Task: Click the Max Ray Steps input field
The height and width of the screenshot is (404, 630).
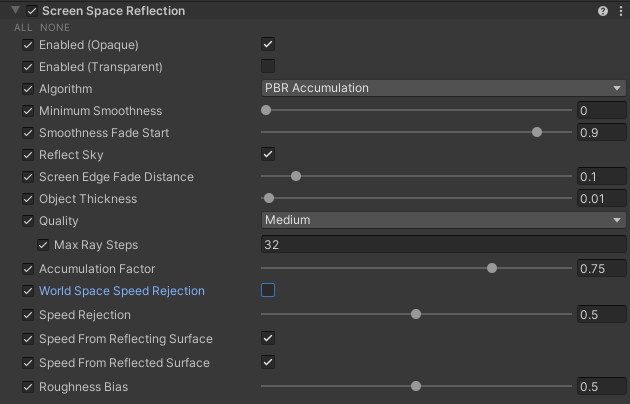Action: click(442, 245)
